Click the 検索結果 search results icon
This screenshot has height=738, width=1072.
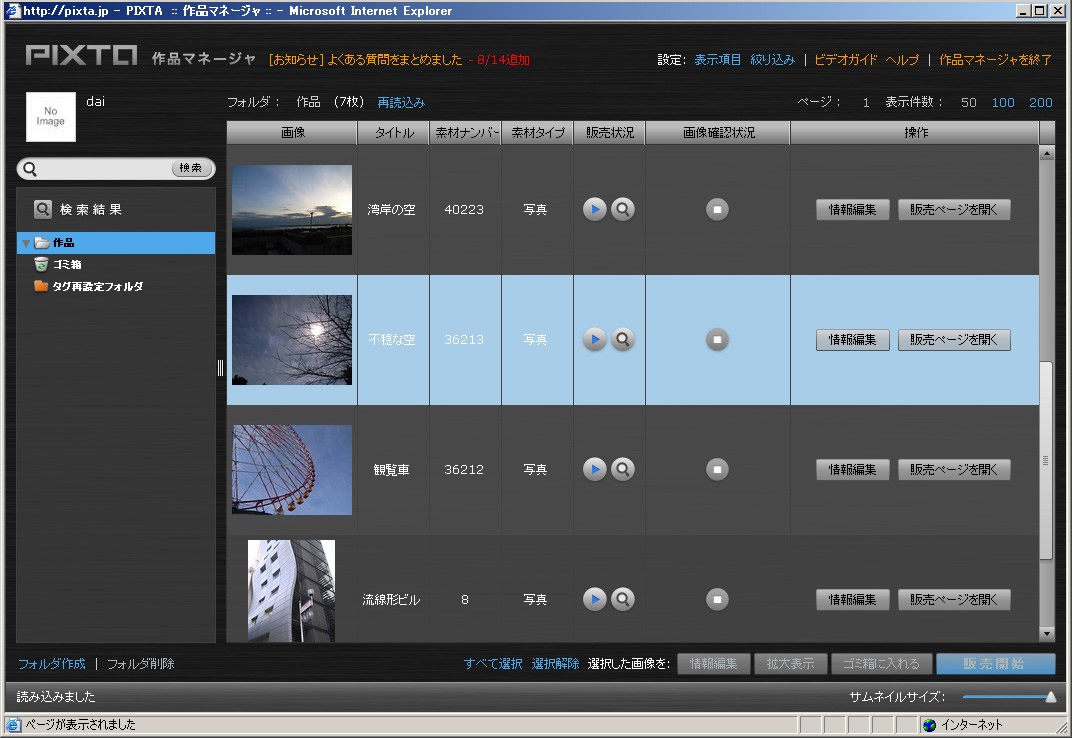pyautogui.click(x=43, y=210)
